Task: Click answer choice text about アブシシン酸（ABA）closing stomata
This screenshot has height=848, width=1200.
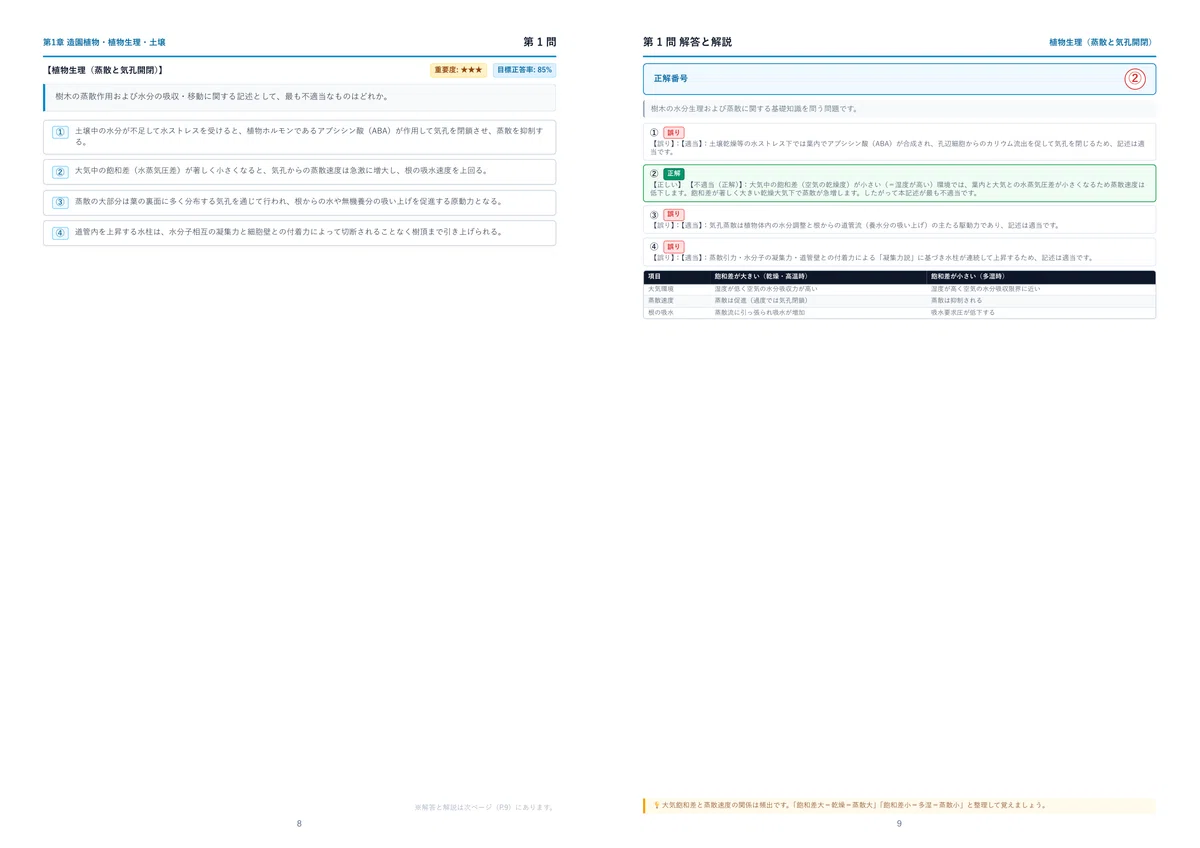Action: pos(309,136)
